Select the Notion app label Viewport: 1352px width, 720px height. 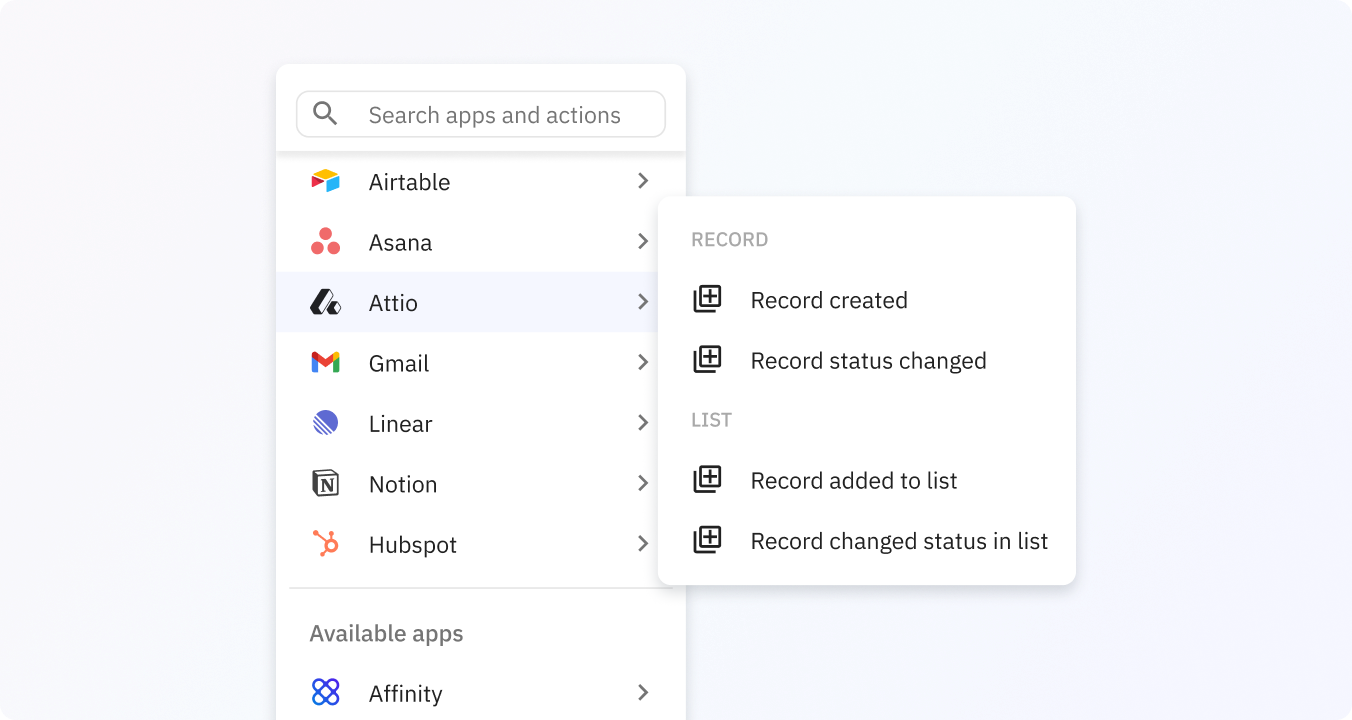403,485
